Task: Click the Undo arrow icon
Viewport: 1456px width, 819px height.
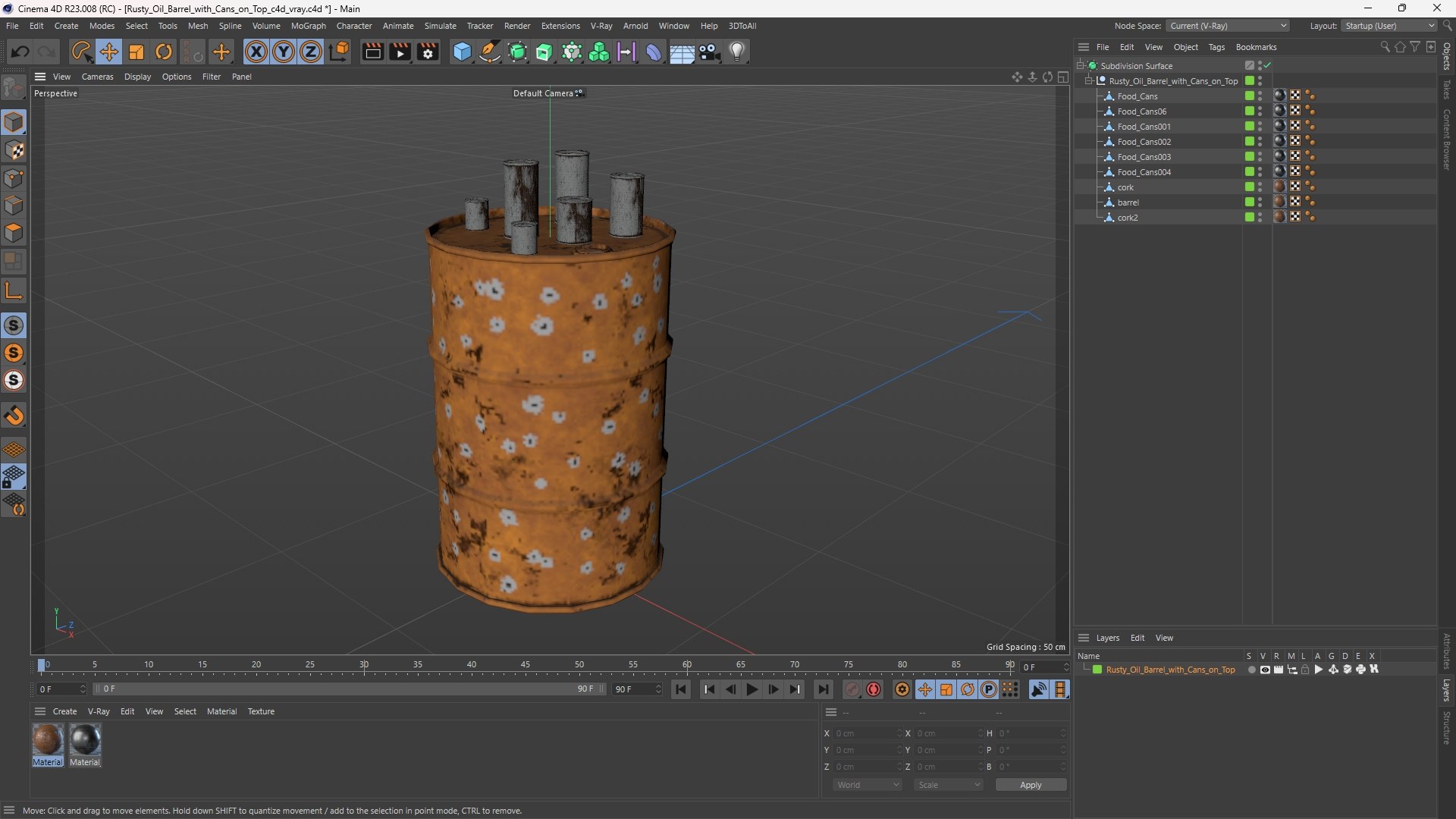Action: [x=20, y=52]
